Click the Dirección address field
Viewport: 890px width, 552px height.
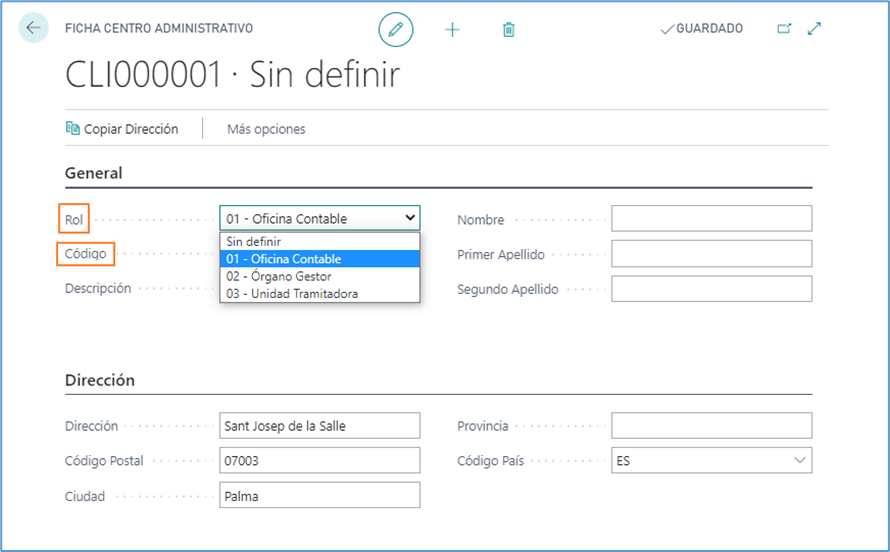click(319, 426)
